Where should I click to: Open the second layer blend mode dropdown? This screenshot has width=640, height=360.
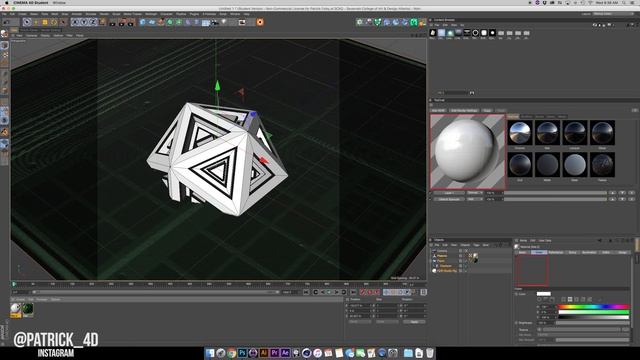click(x=474, y=199)
